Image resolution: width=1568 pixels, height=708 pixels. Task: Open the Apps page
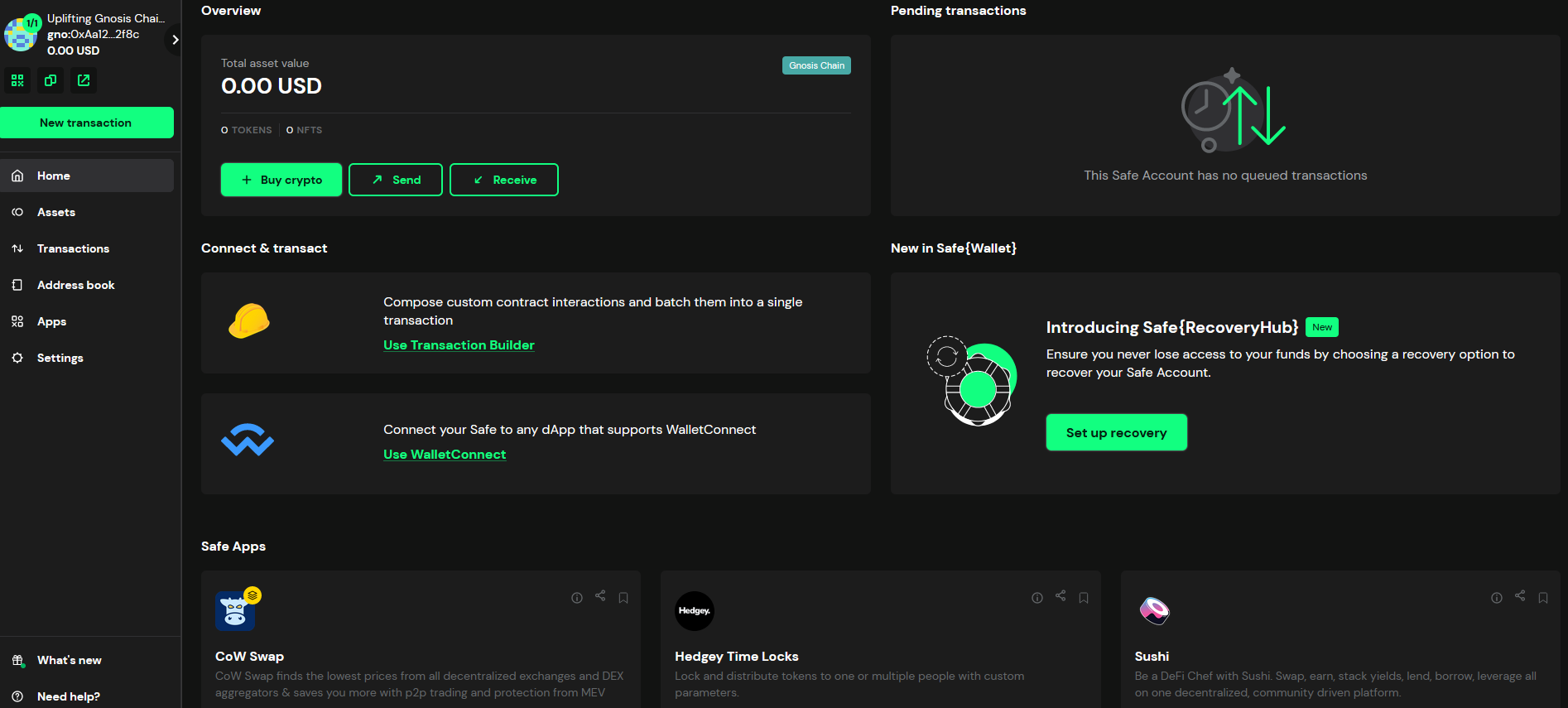[x=87, y=321]
